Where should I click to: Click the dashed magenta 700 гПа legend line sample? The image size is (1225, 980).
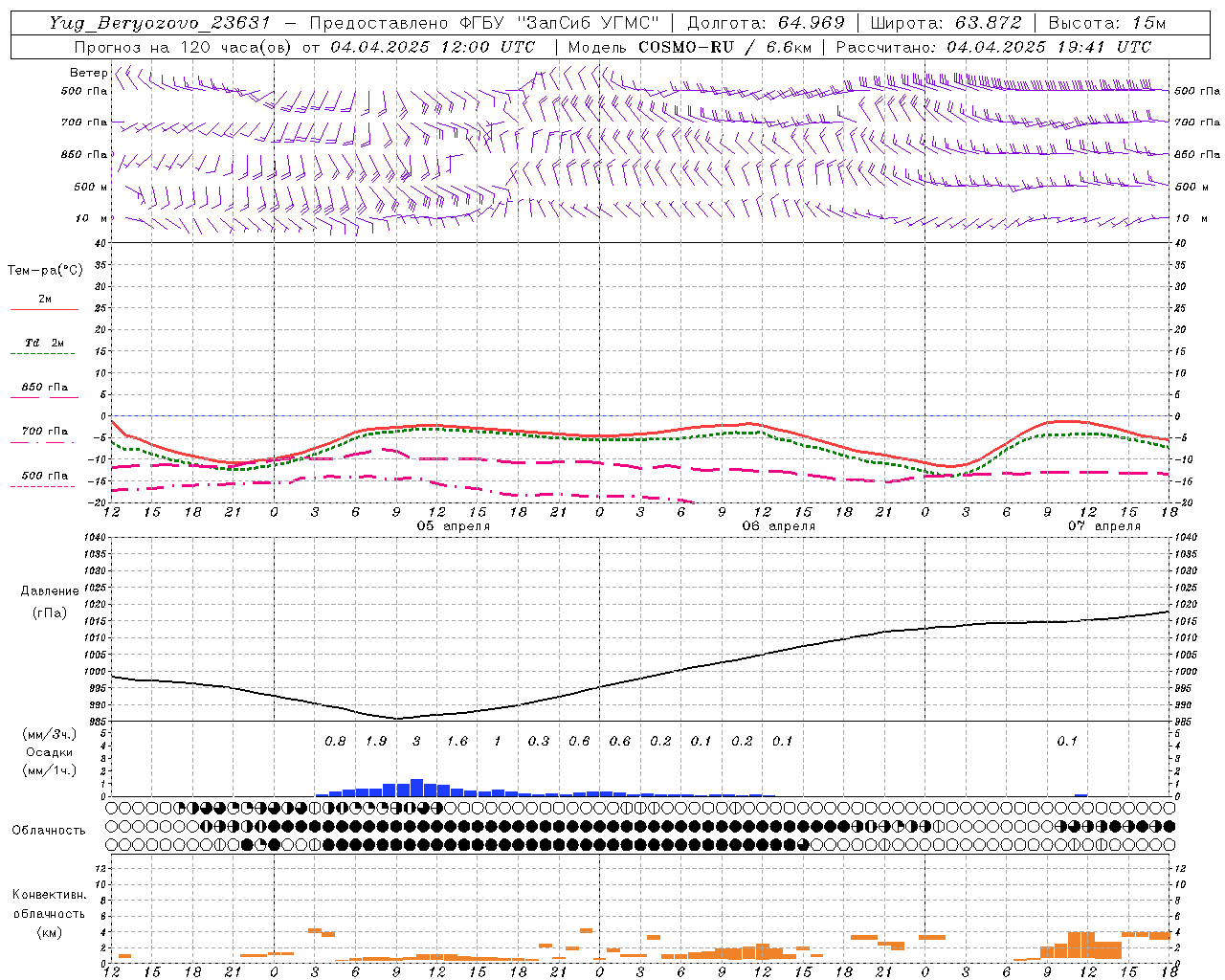tap(42, 442)
